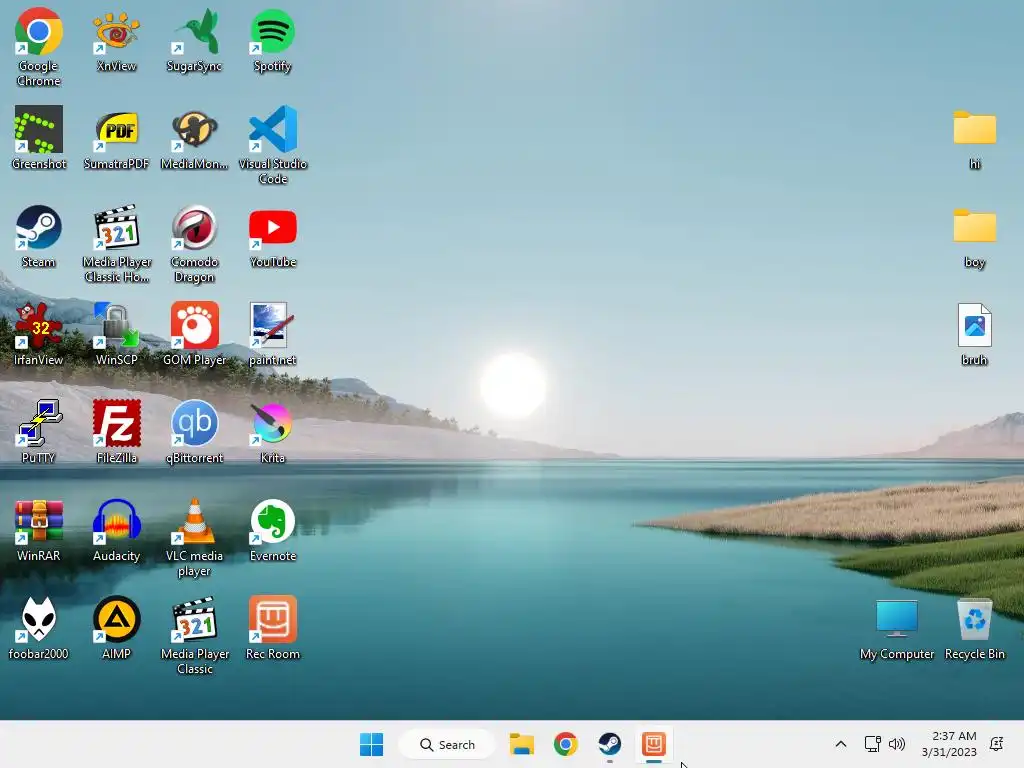Open the Google Chrome desktop shortcut
1024x768 pixels.
[39, 47]
